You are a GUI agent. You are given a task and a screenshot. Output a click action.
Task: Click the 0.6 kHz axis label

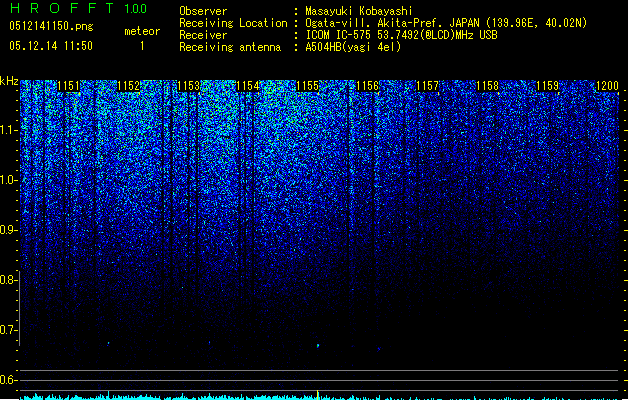tap(9, 380)
